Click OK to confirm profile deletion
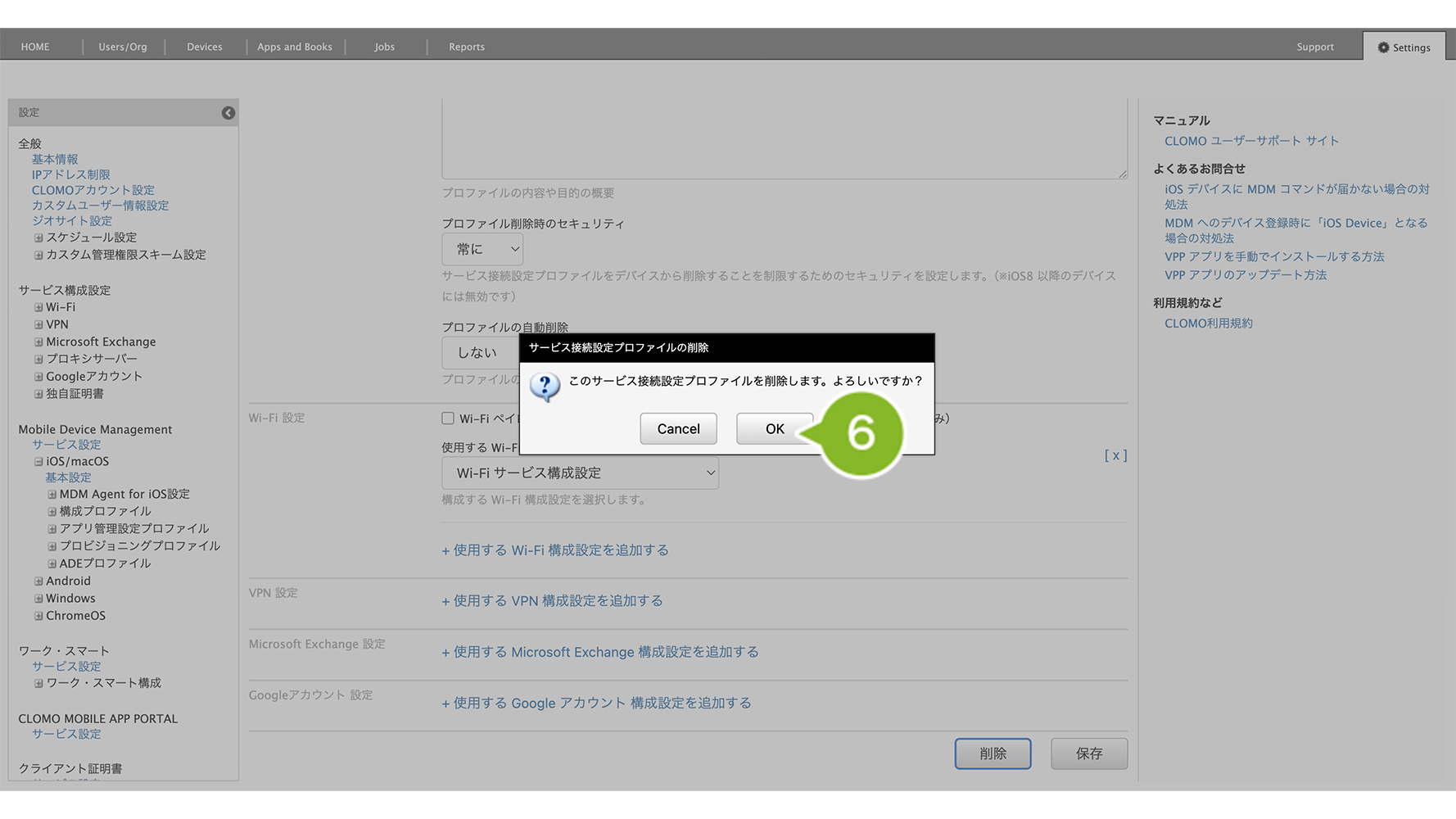This screenshot has height=819, width=1456. (x=774, y=429)
